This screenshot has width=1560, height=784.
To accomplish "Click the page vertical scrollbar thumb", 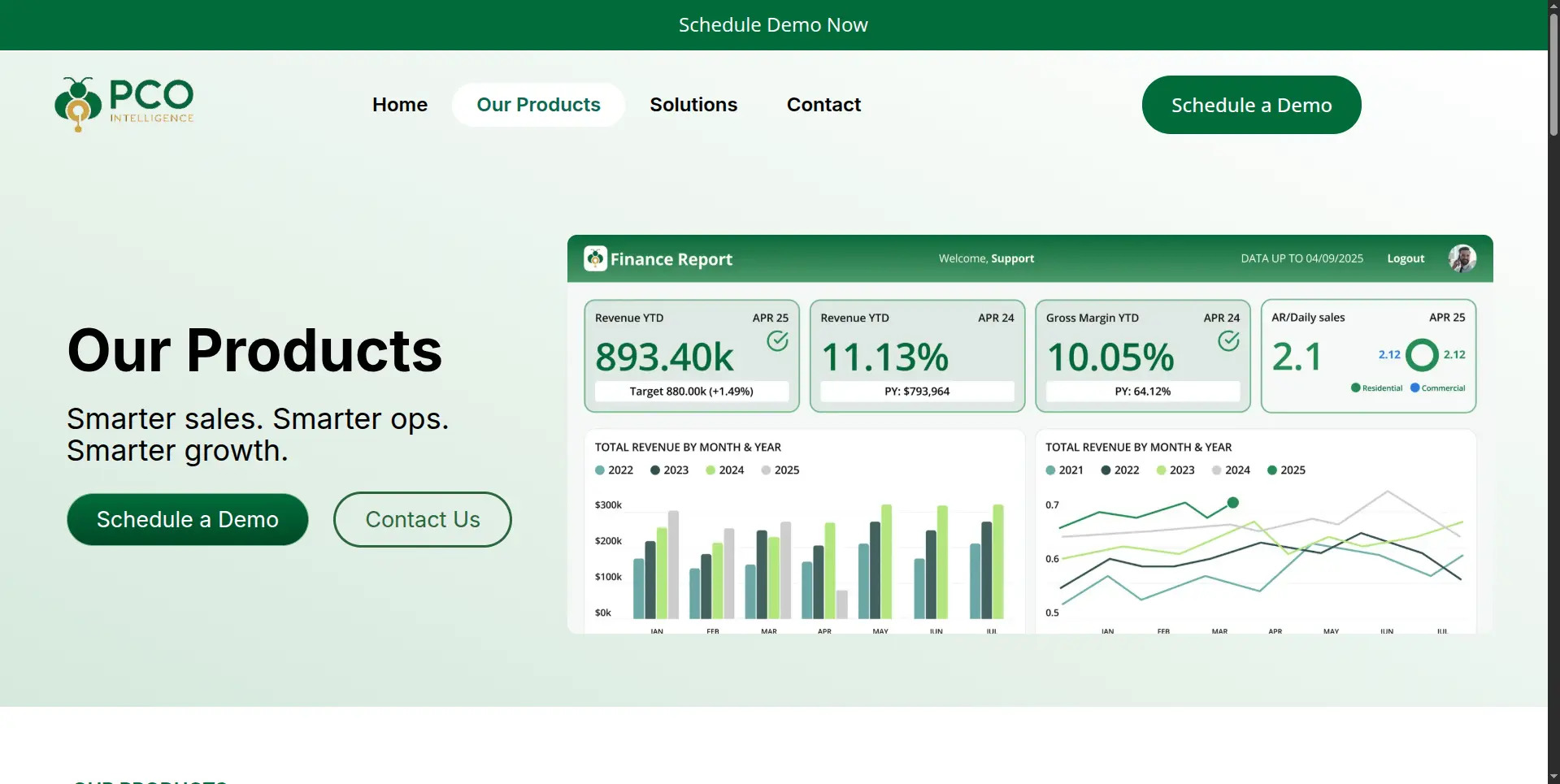I will click(x=1553, y=75).
